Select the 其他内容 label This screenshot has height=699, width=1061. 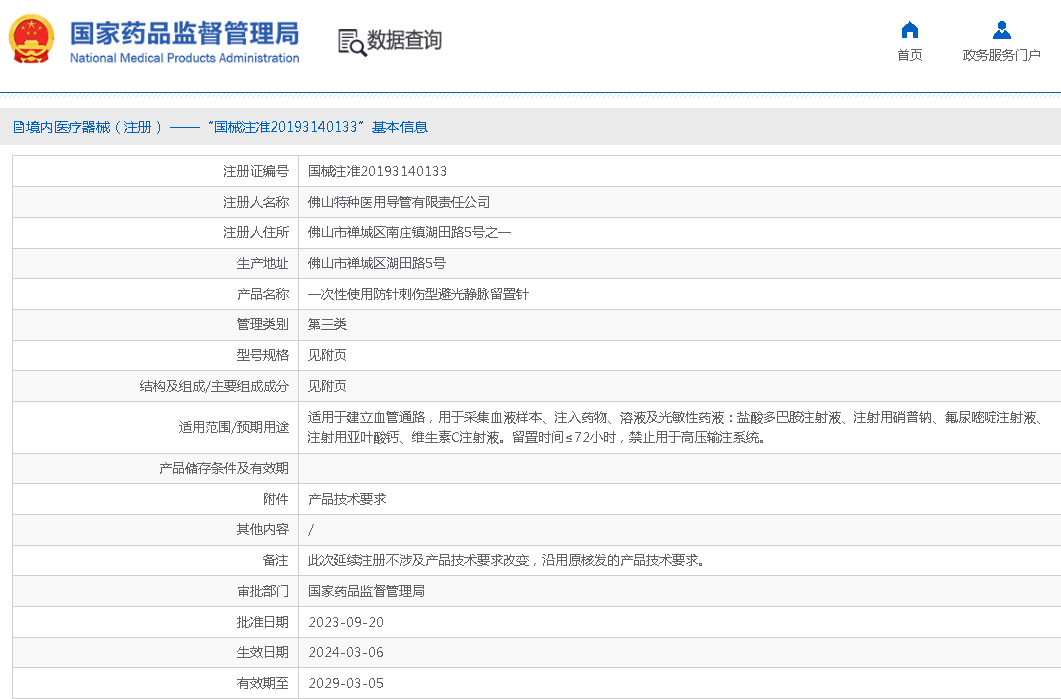click(x=263, y=530)
